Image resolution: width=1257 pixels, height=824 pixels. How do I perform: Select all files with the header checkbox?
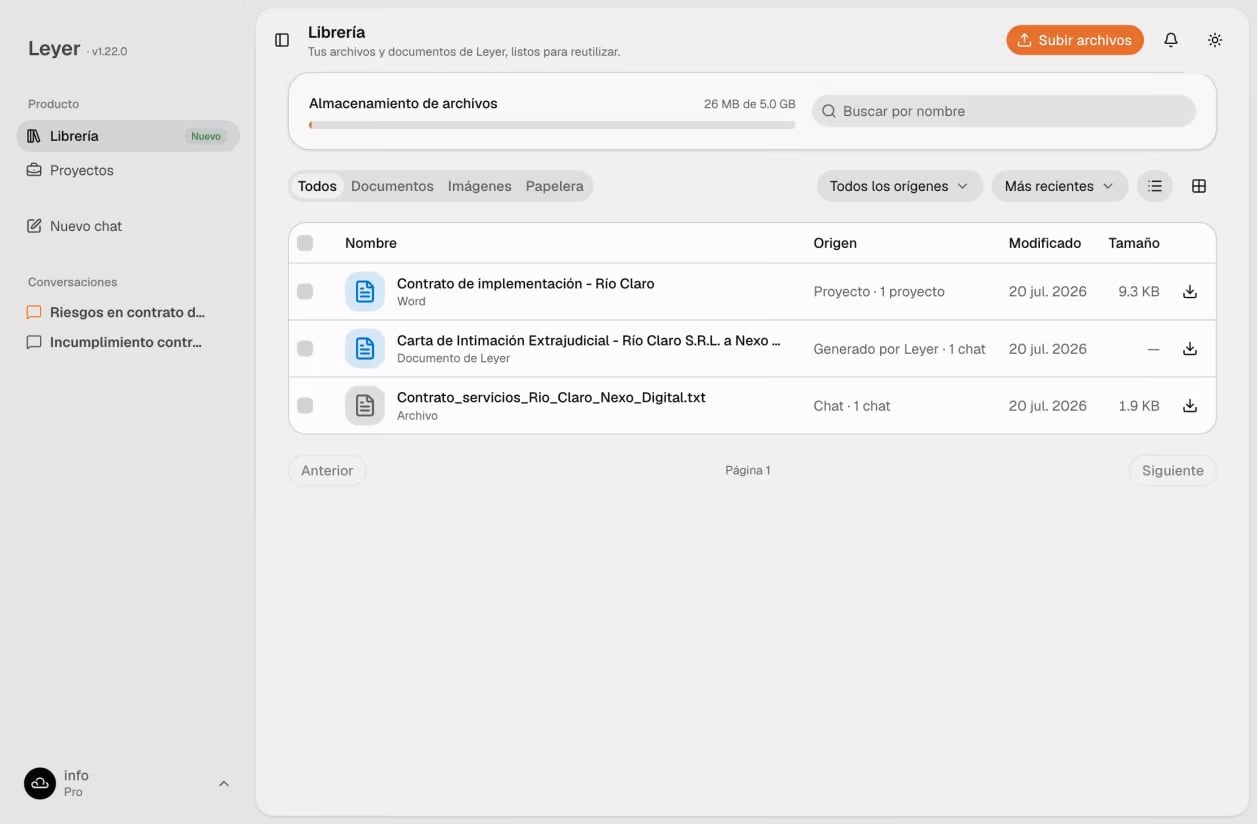pyautogui.click(x=305, y=243)
